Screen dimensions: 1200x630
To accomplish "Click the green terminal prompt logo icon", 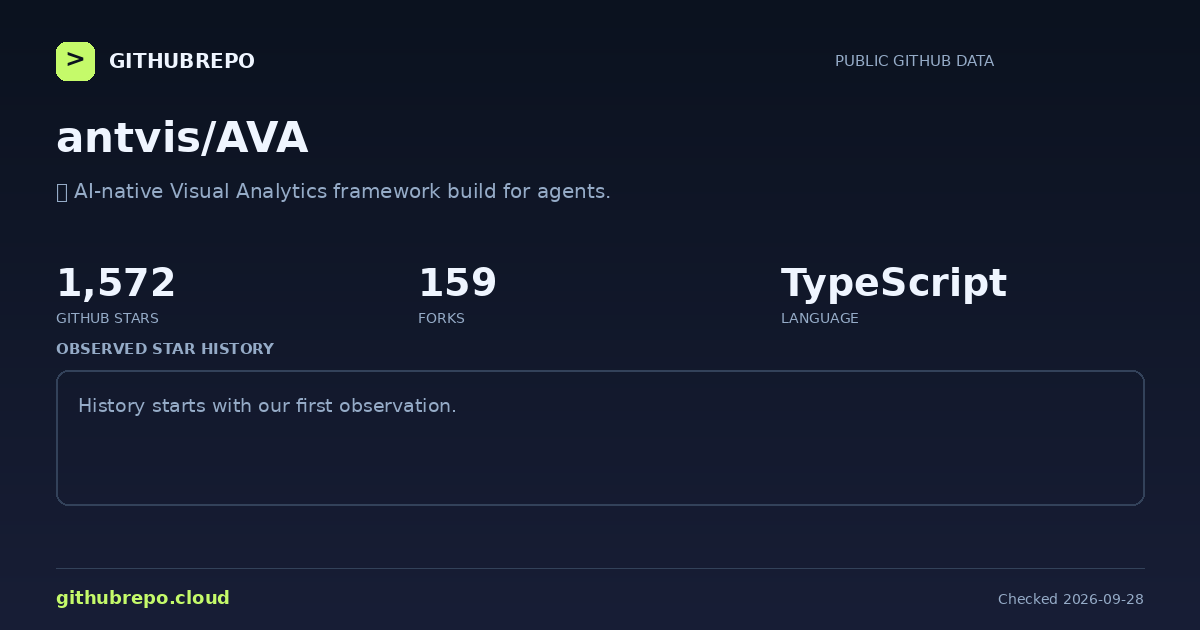I will coord(75,61).
